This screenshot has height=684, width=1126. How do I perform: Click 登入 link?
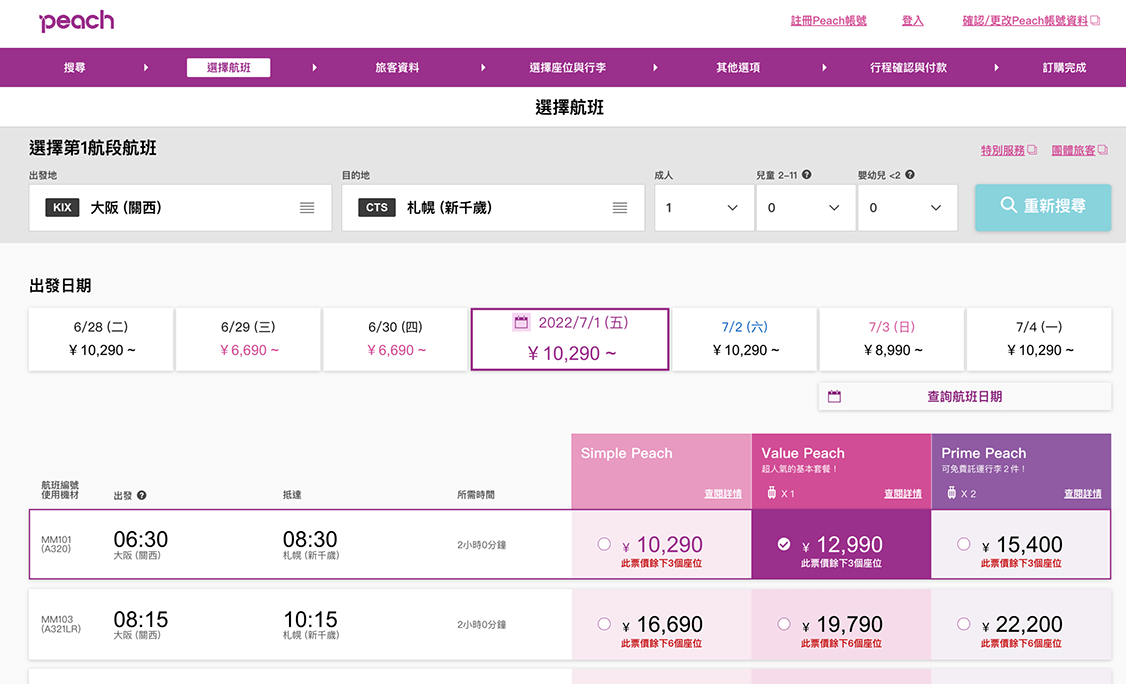[913, 21]
